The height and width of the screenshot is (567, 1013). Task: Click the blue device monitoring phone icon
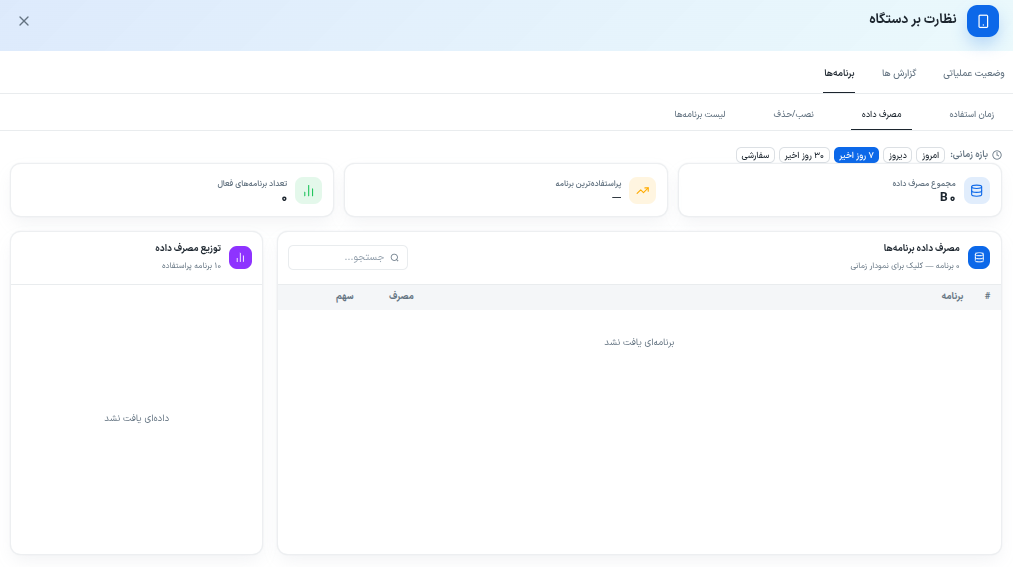click(x=983, y=21)
